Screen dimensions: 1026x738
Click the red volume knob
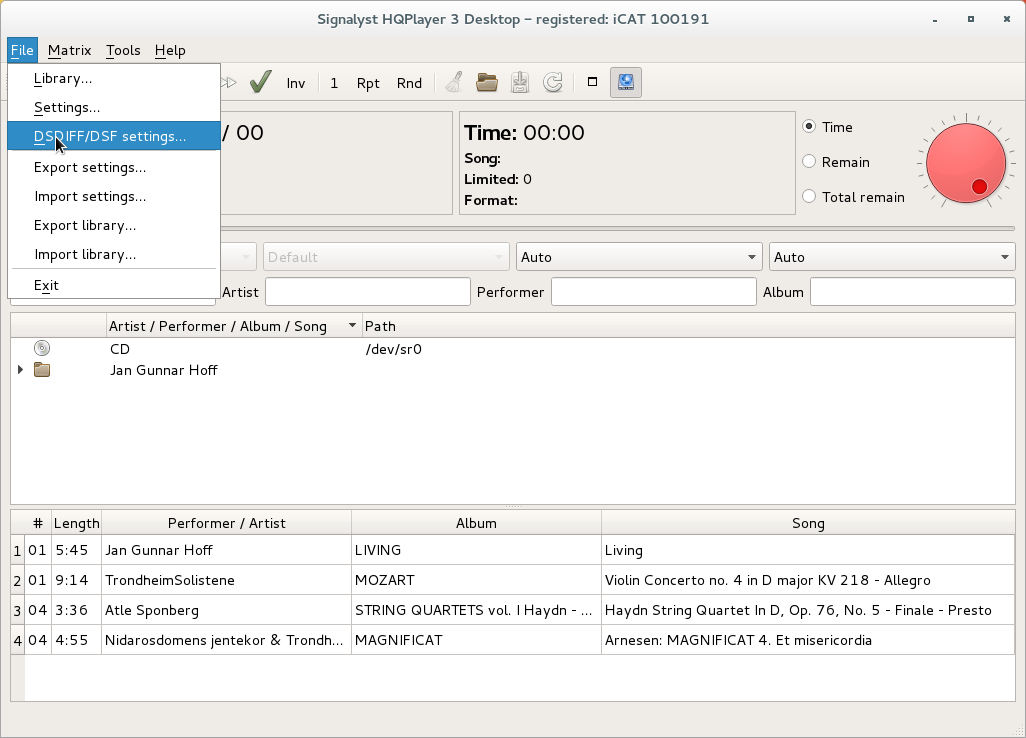pos(966,163)
